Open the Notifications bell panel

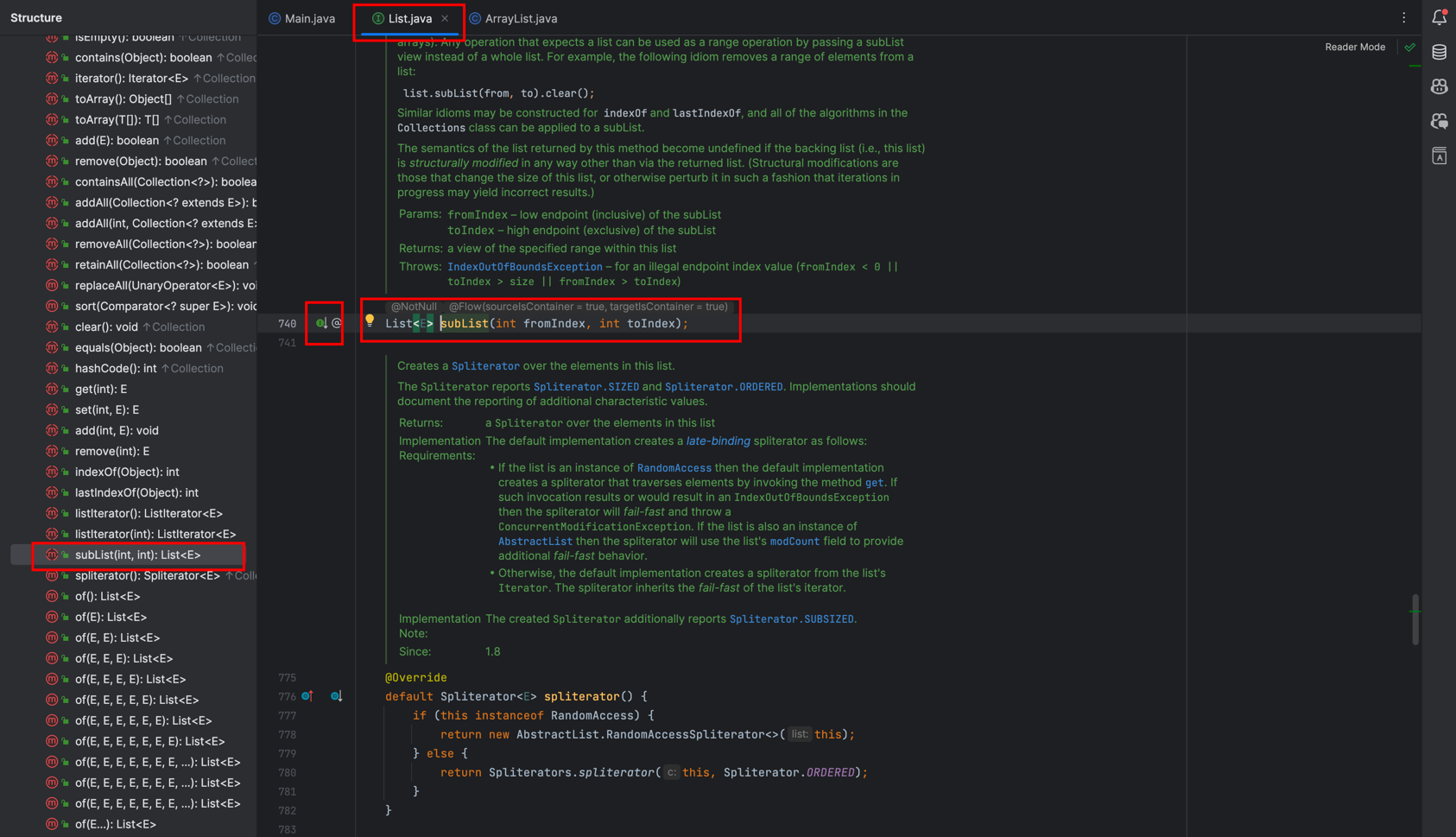(x=1439, y=17)
